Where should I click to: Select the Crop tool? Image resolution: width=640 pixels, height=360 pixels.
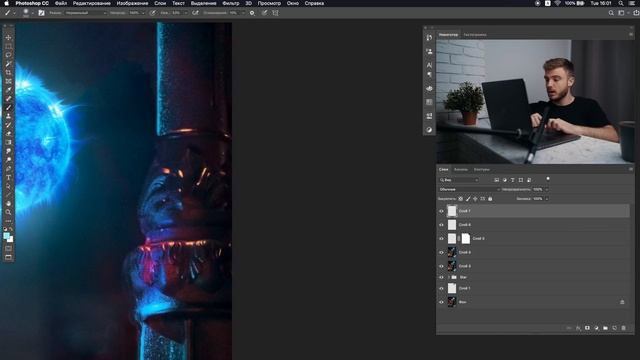(8, 73)
